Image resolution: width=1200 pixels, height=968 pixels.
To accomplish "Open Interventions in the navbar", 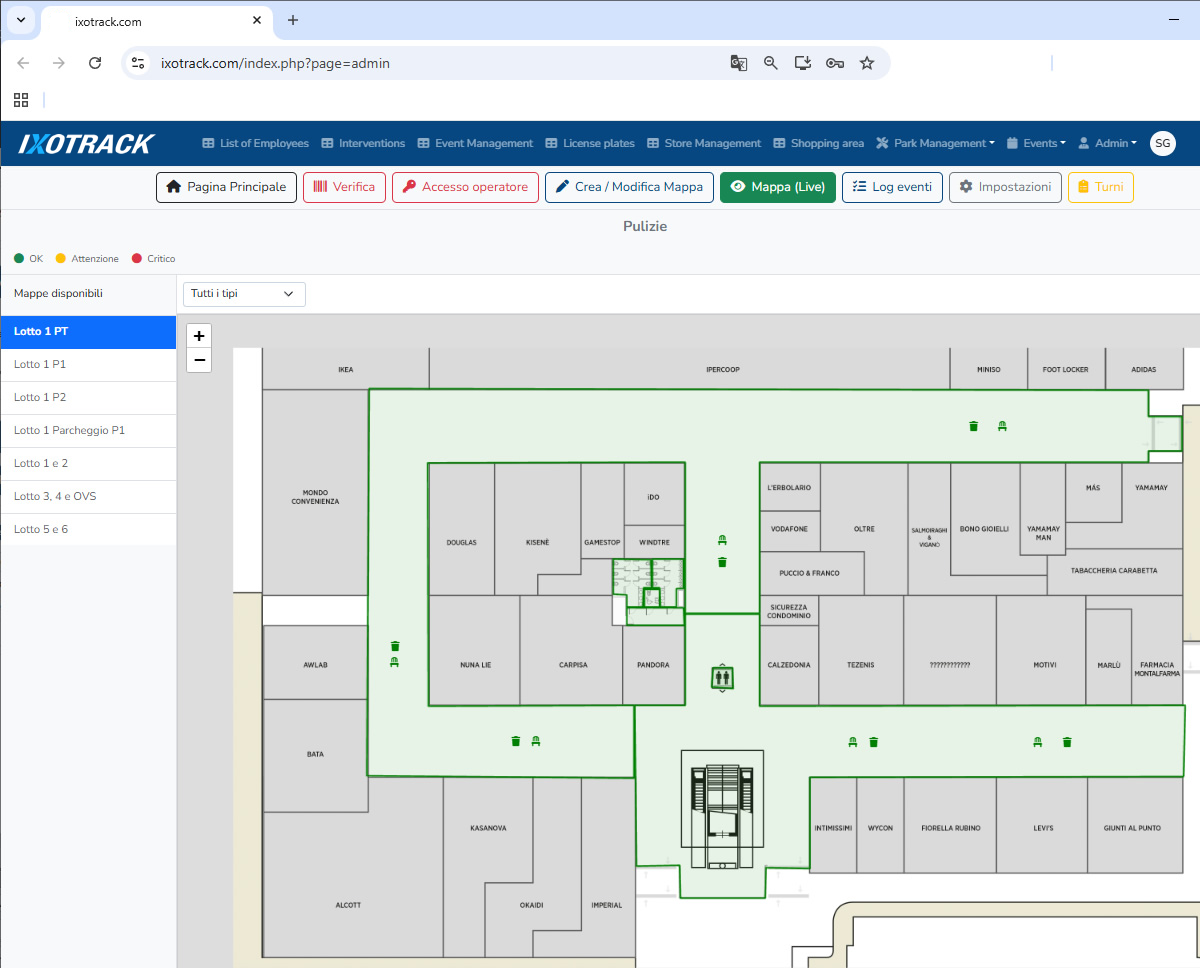I will 363,143.
